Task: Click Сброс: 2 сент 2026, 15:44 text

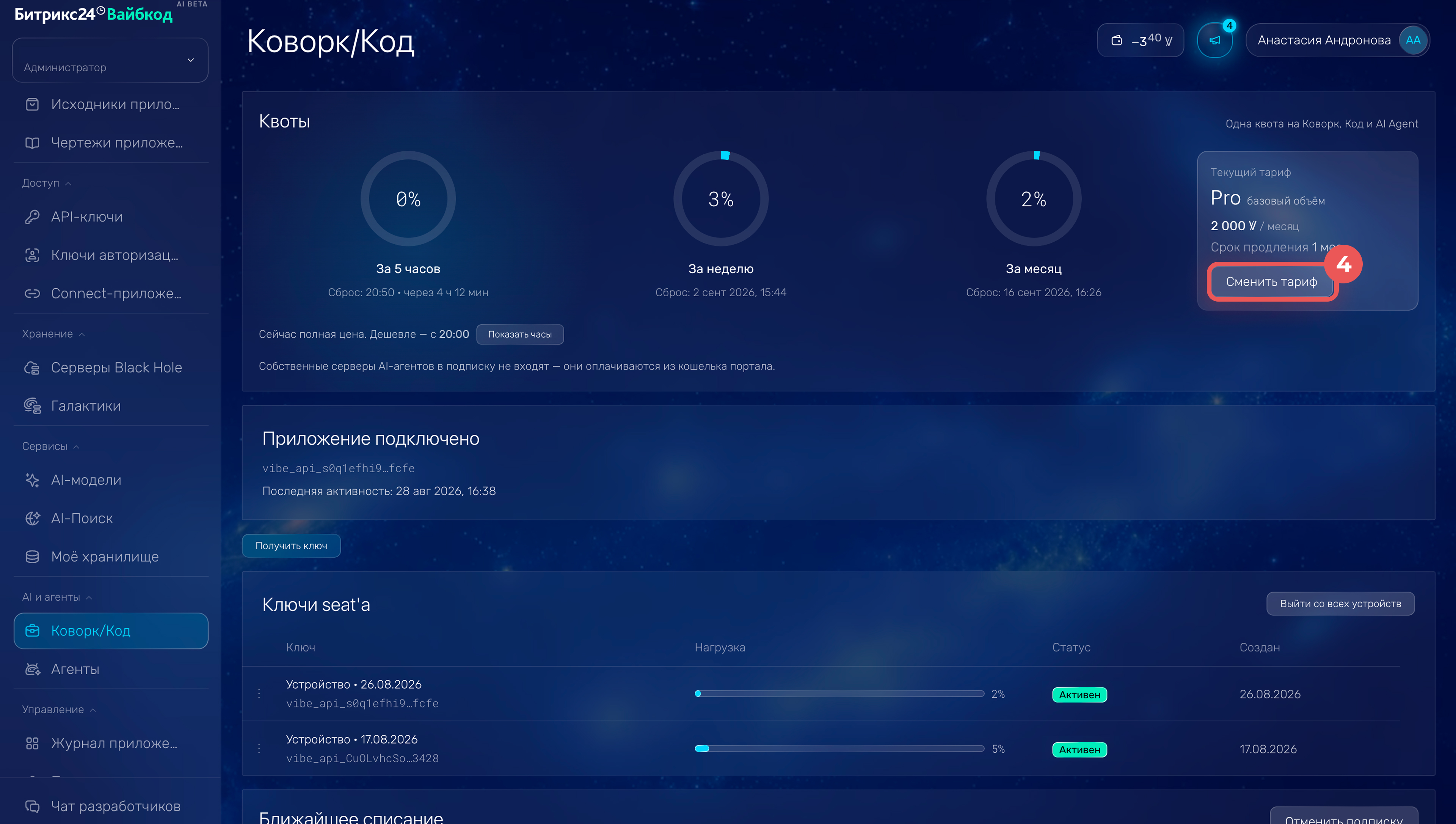Action: tap(721, 292)
